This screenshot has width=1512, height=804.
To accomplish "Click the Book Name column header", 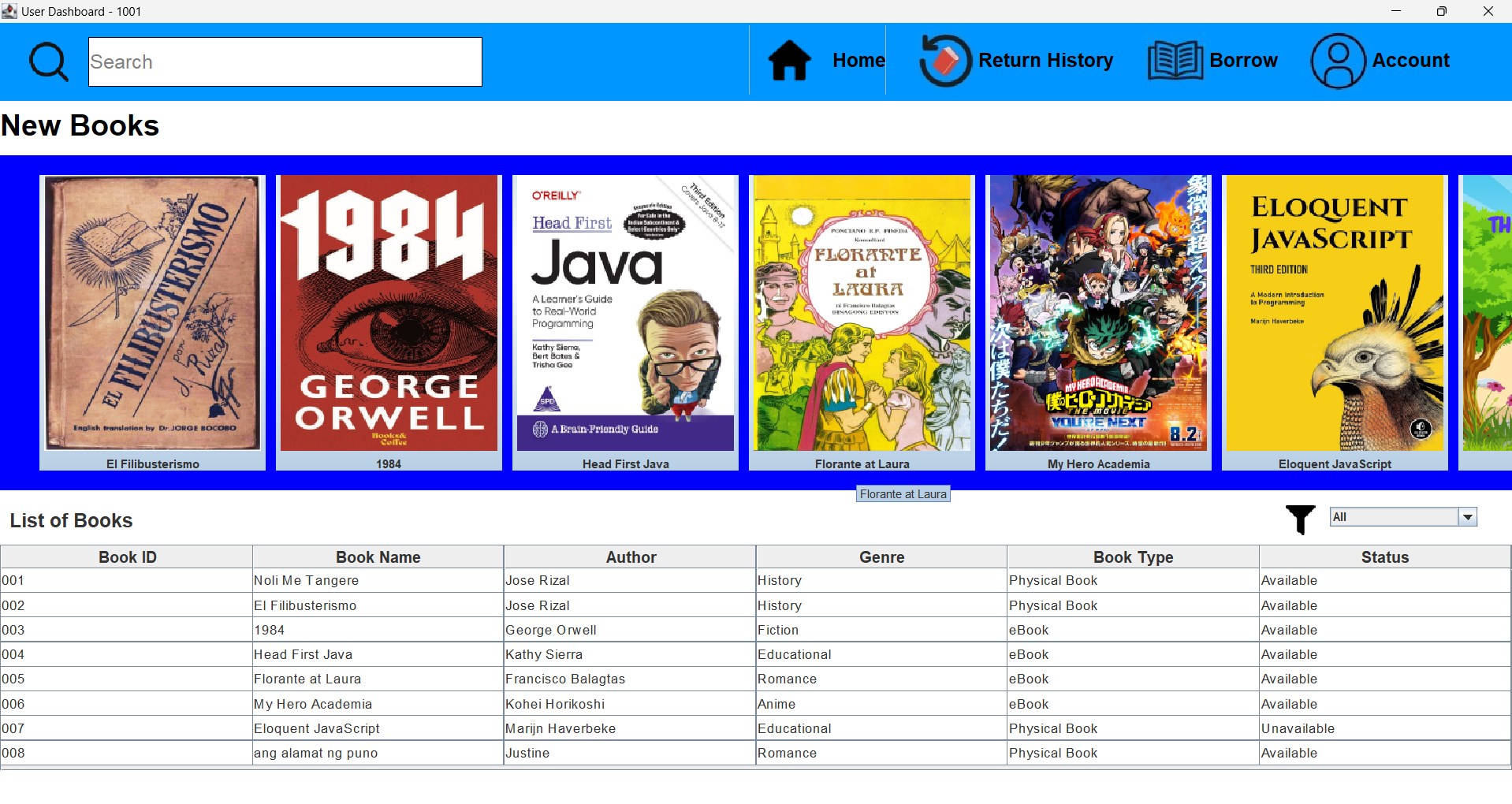I will pyautogui.click(x=378, y=557).
